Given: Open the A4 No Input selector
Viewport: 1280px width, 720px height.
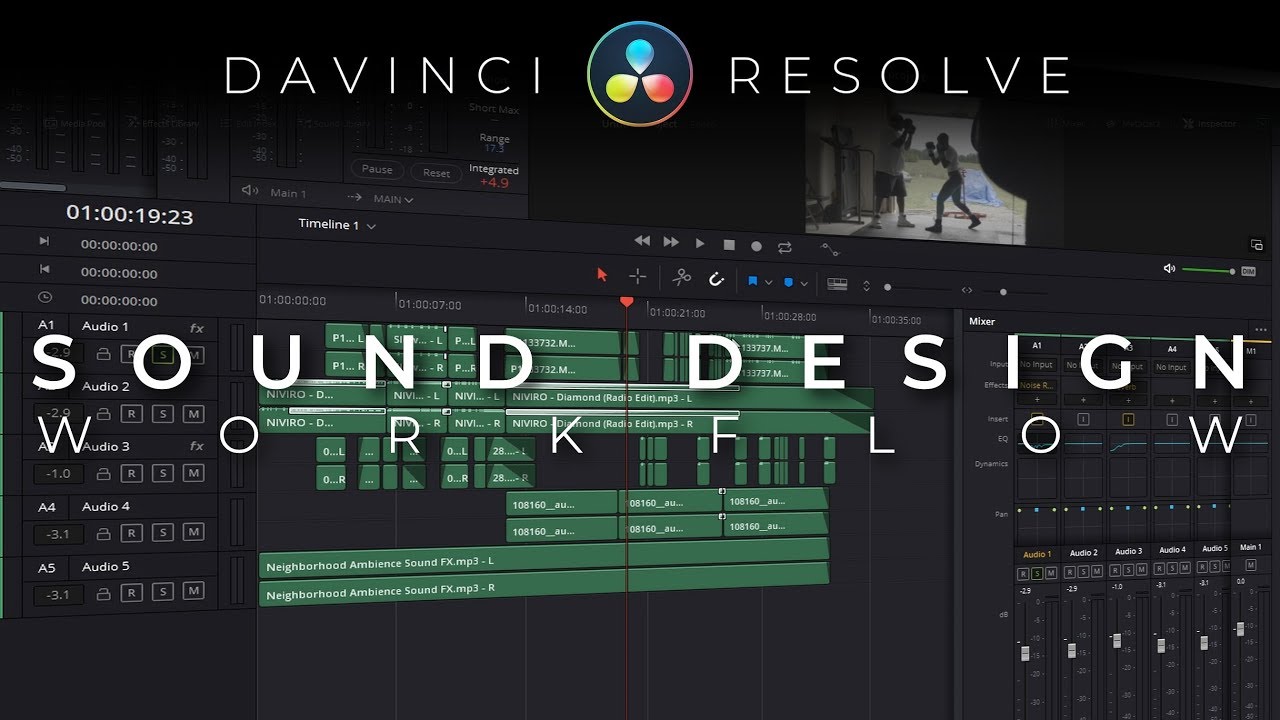Looking at the screenshot, I should (x=1172, y=368).
